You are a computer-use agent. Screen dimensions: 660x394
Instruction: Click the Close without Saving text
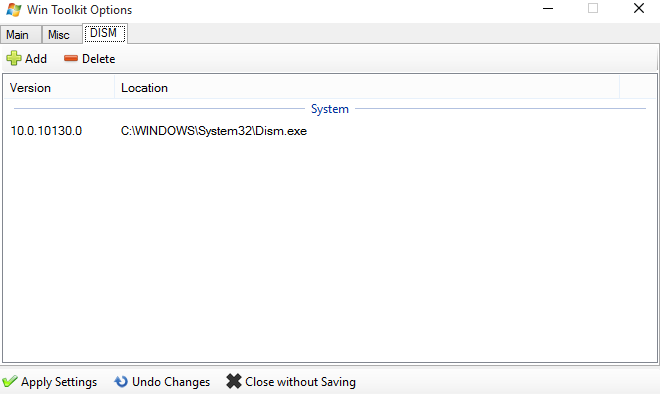point(301,382)
